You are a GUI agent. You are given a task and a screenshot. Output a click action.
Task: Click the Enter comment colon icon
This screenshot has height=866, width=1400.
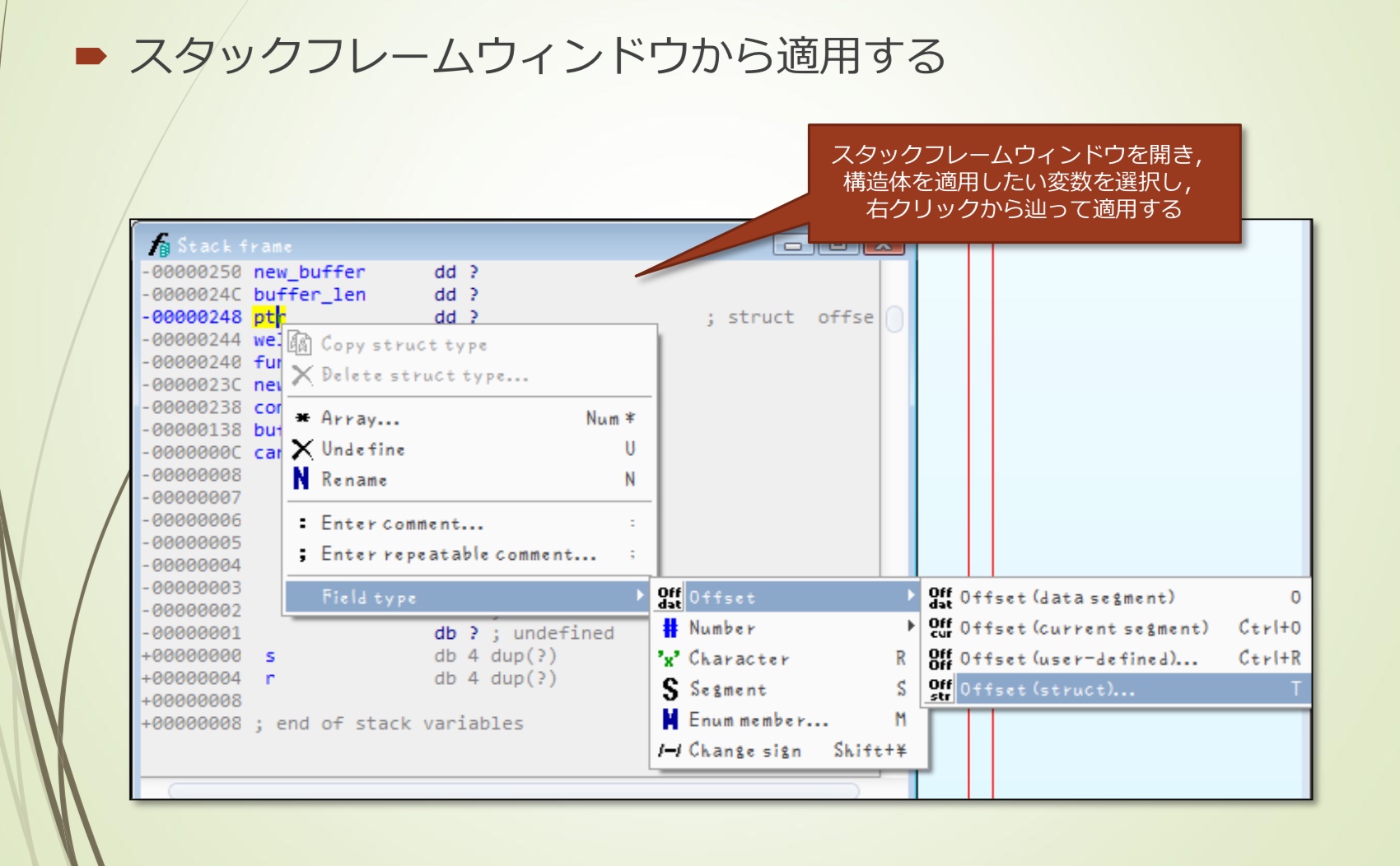click(x=302, y=524)
